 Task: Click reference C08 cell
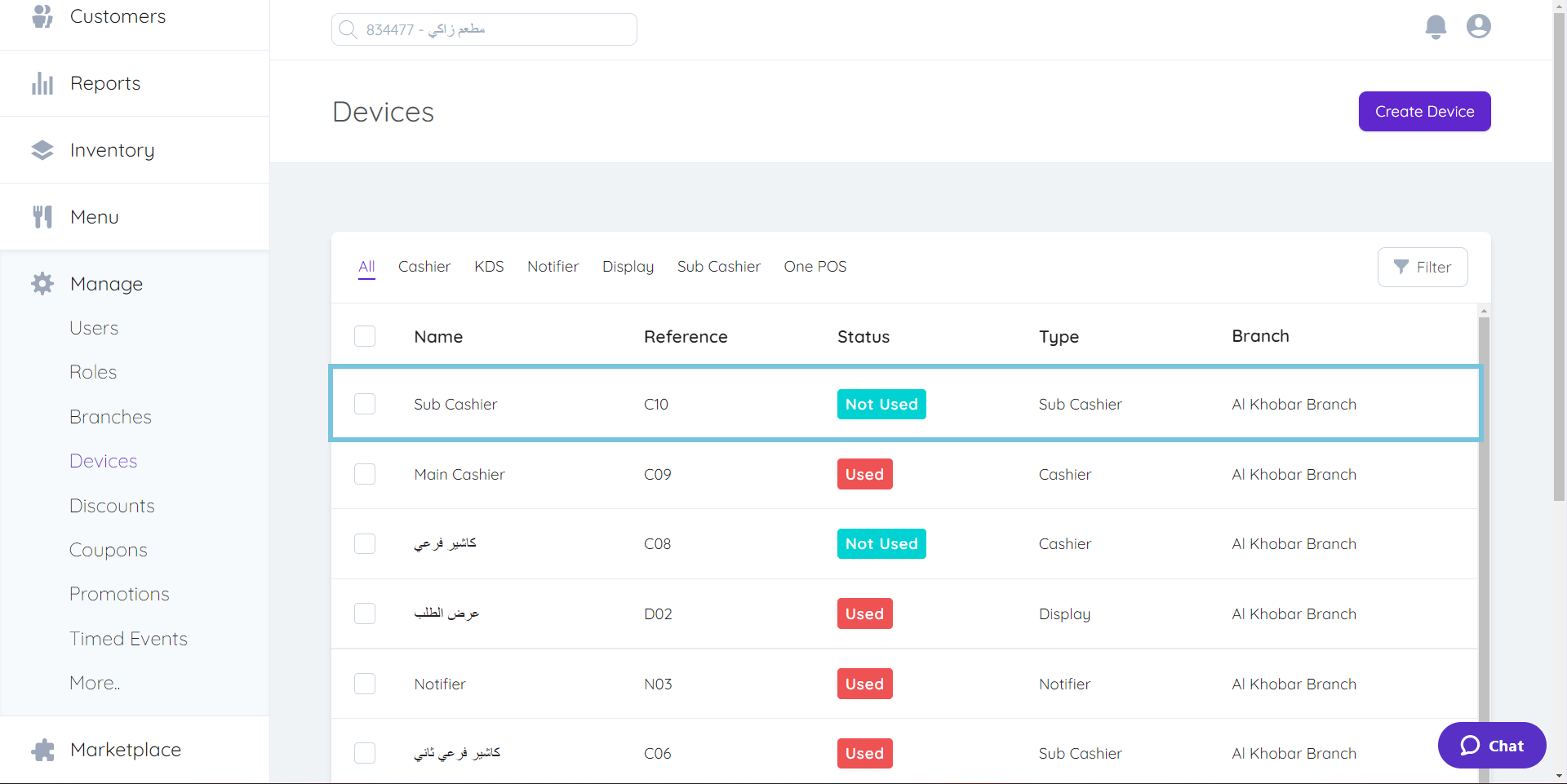point(657,543)
